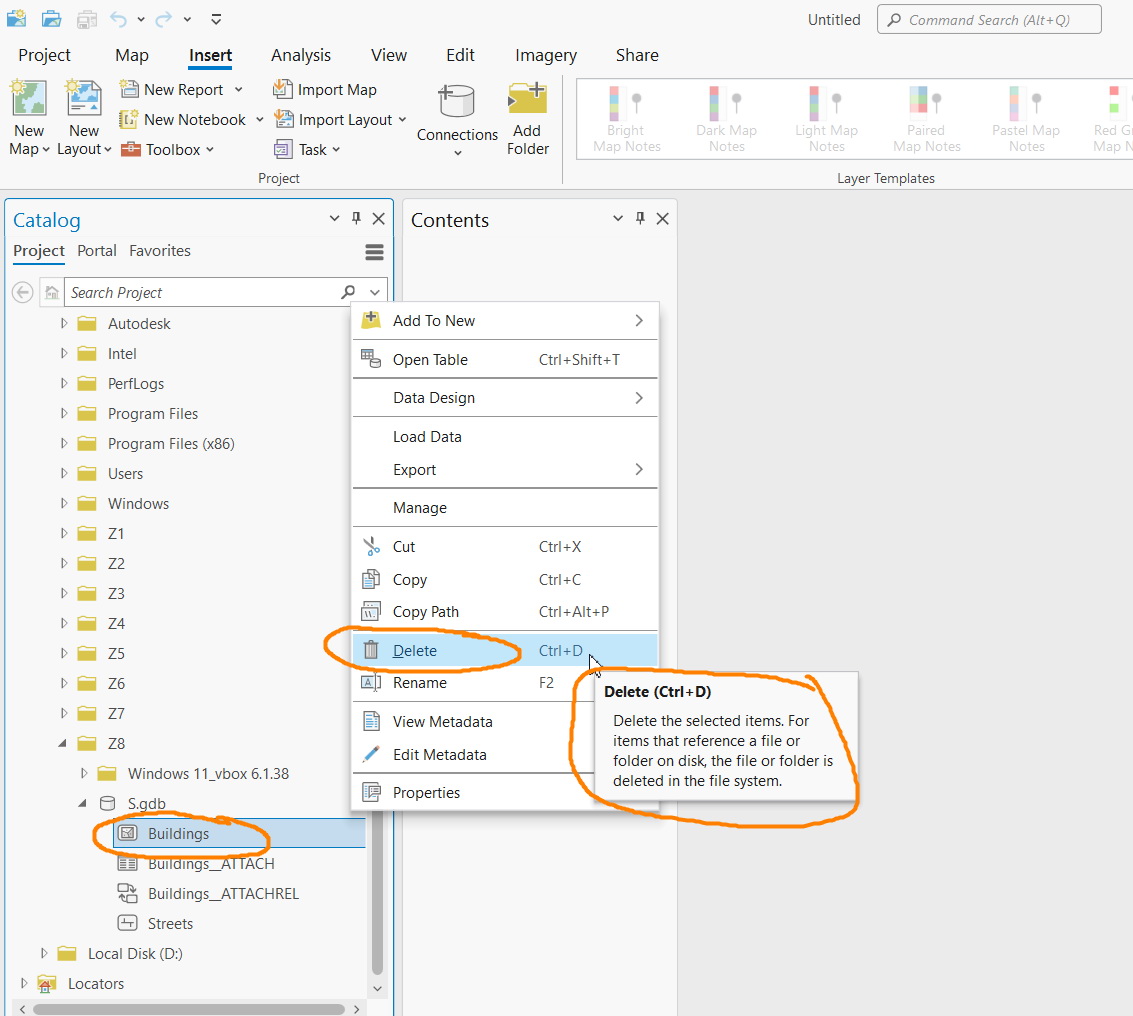
Task: Collapse the S.gdb geodatabase
Action: click(84, 803)
